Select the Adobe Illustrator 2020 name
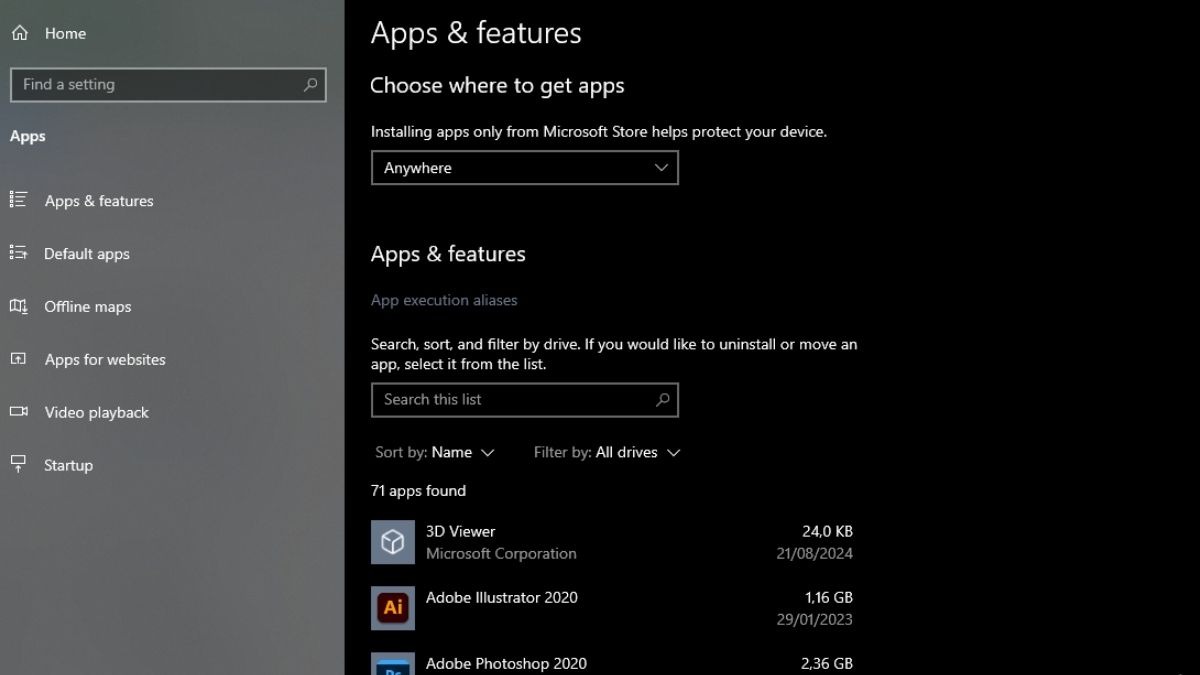 tap(502, 597)
